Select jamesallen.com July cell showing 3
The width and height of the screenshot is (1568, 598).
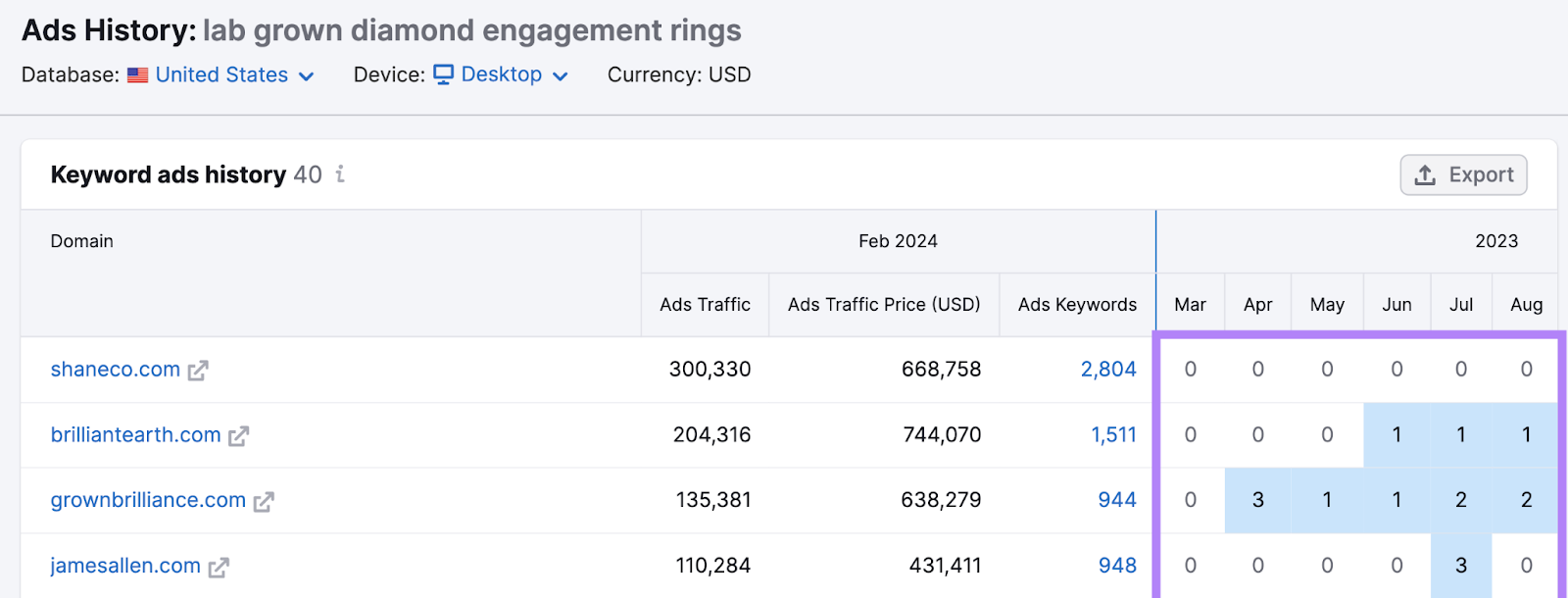click(x=1460, y=566)
